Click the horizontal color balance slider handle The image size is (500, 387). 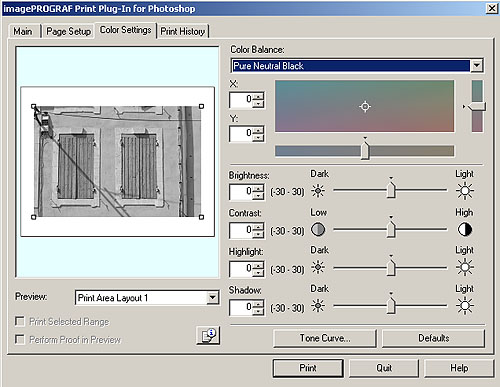tap(365, 150)
